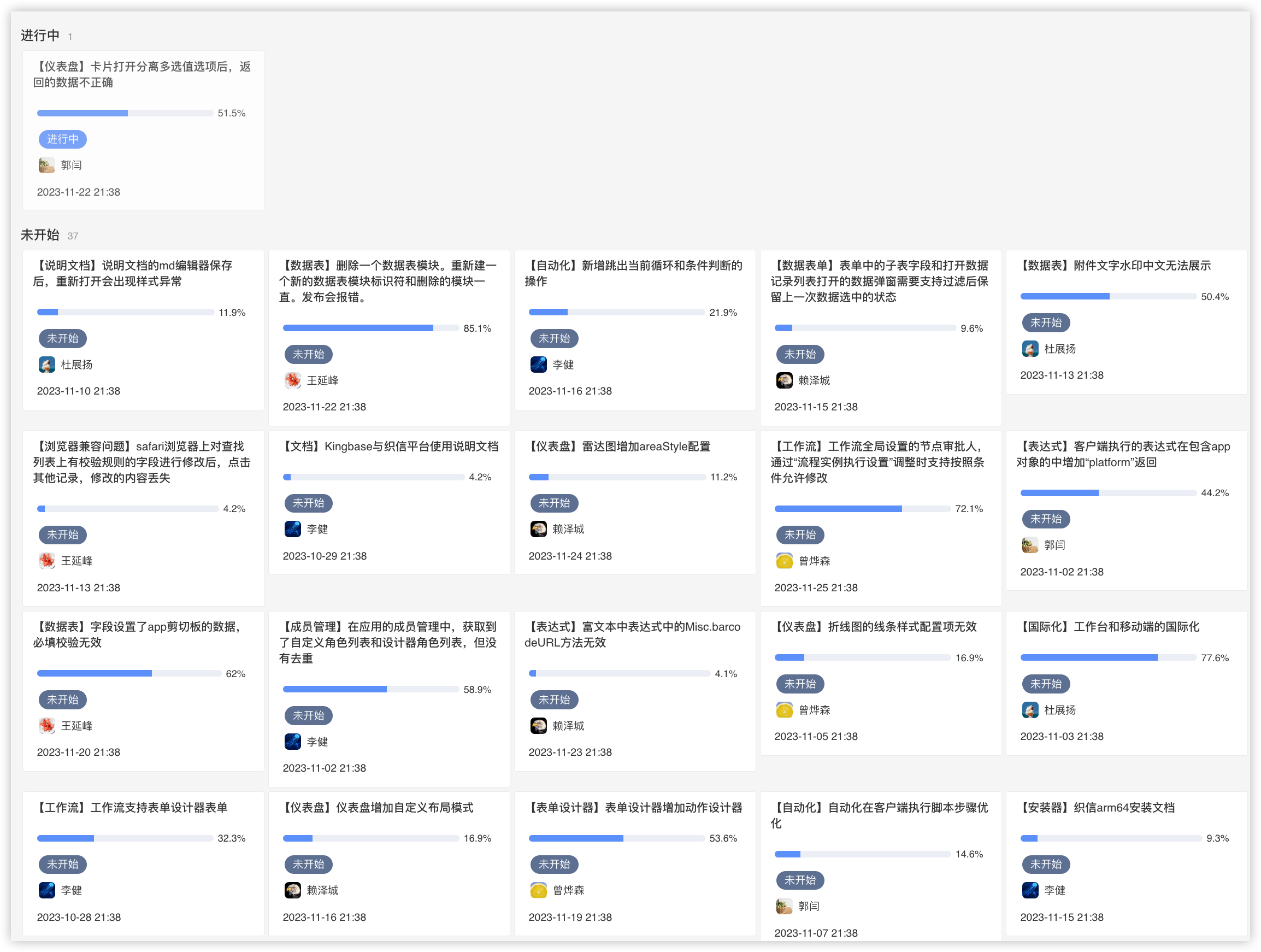Click the 2023-11-23 21:38 date on the Misc.barcodeURL card
Screen dimensions: 1261x952
570,752
